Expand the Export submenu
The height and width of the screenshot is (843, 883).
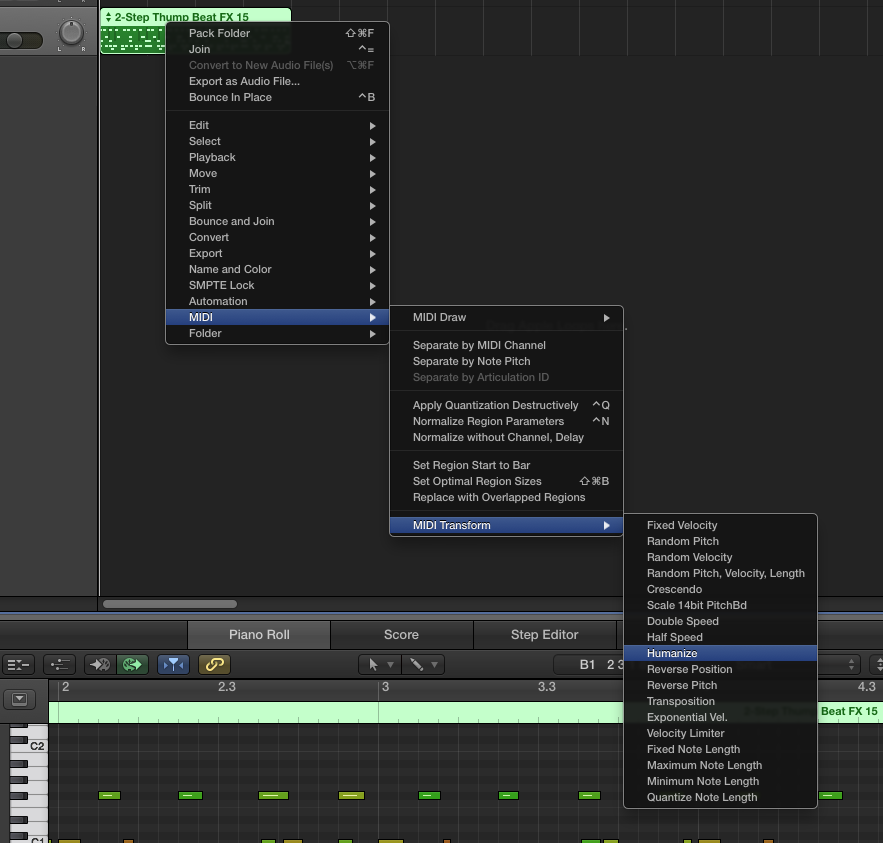point(277,253)
